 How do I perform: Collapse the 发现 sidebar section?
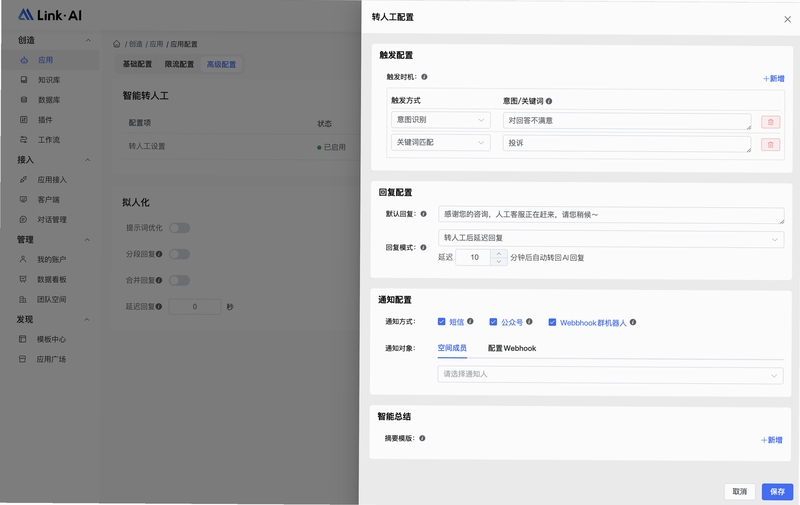click(87, 319)
